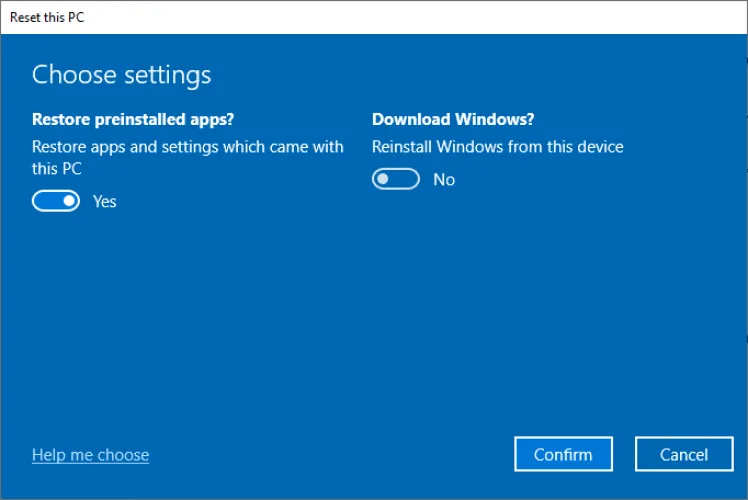The image size is (748, 500).
Task: Click the blank area of the title bar
Action: pos(400,17)
